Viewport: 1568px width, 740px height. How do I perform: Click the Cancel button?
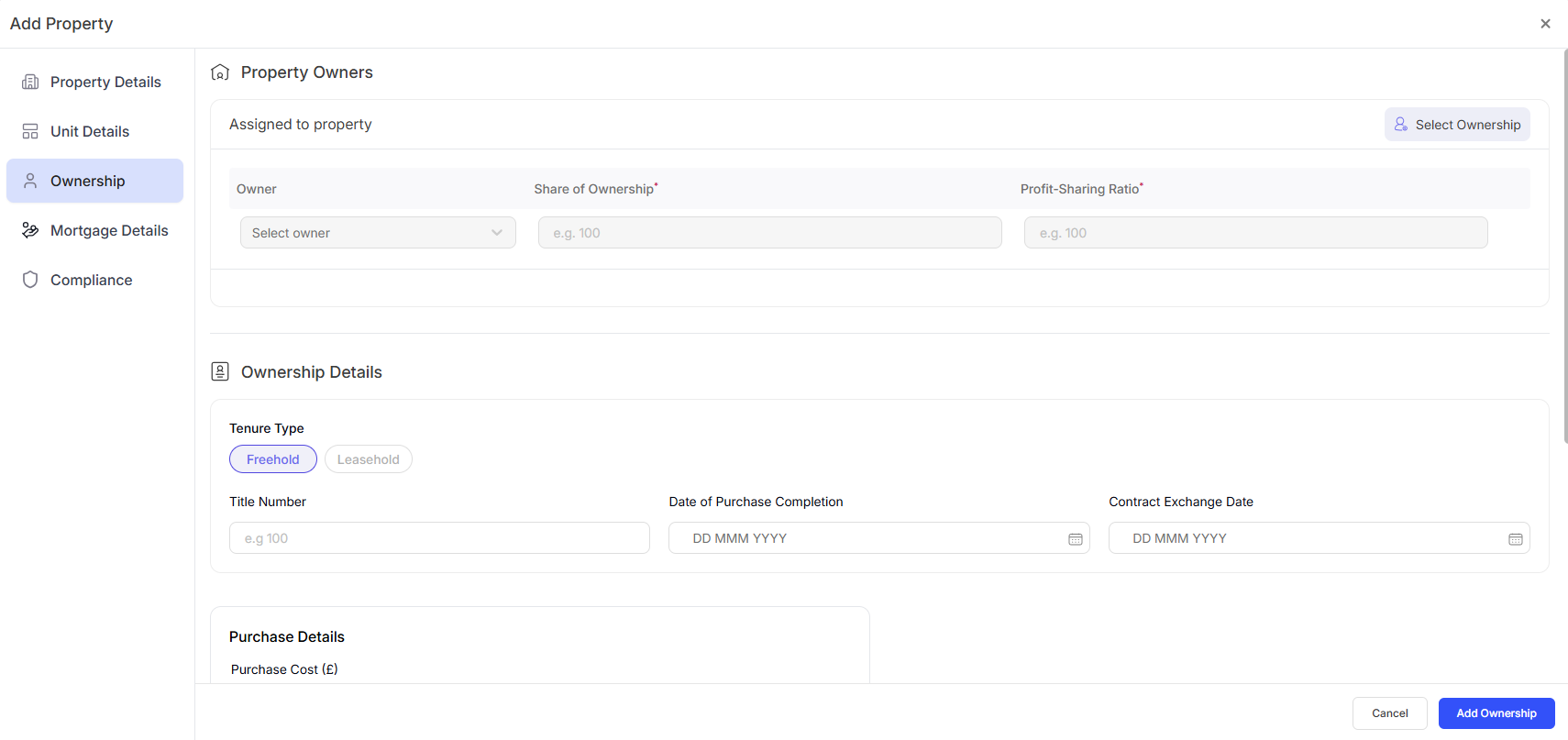click(x=1389, y=713)
